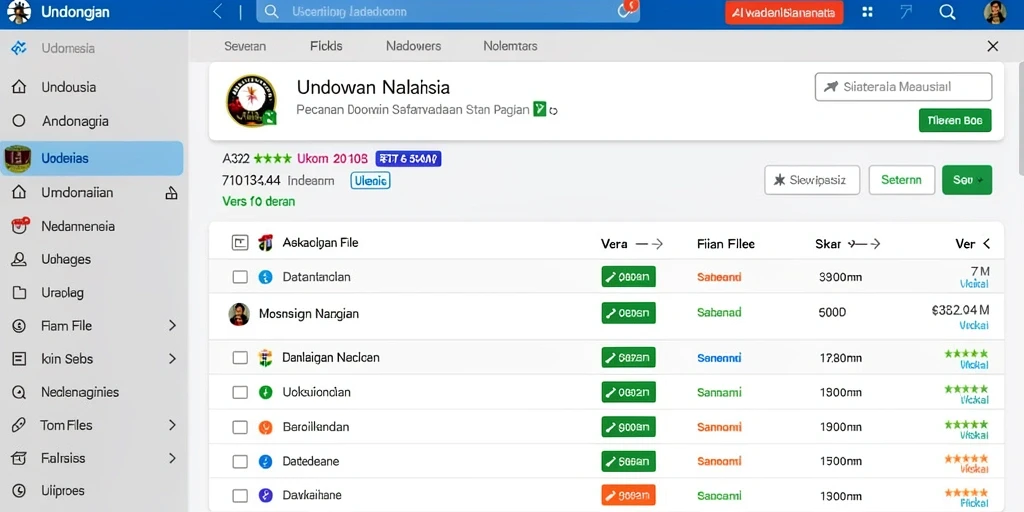Tick the checkbox for Datantandan row
Viewport: 1024px width, 512px height.
(240, 277)
